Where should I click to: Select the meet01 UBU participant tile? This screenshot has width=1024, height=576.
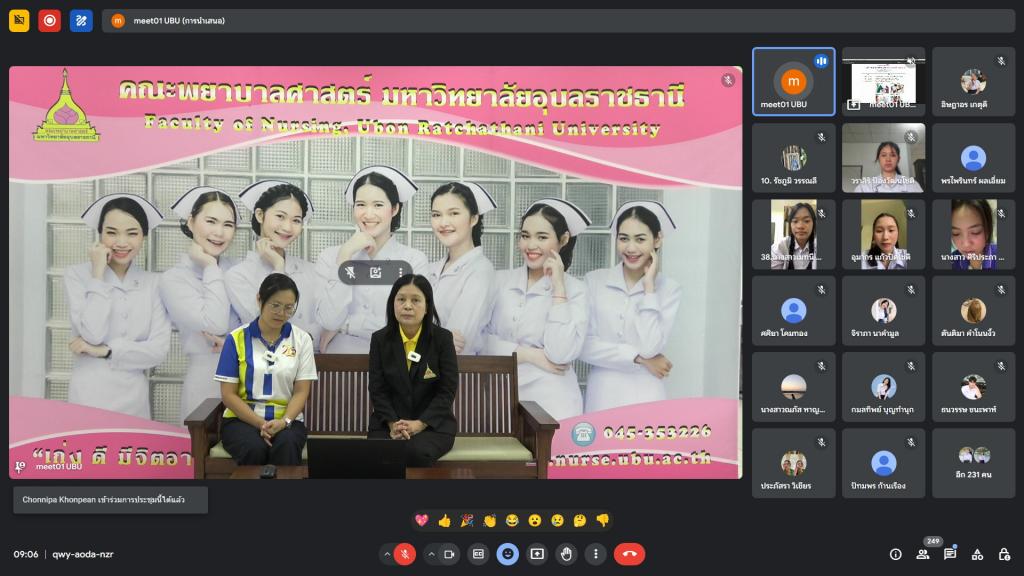[x=793, y=82]
